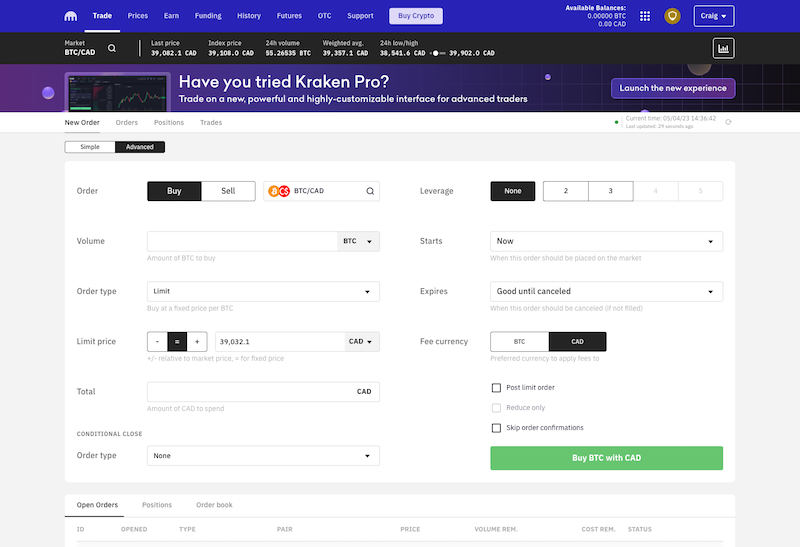This screenshot has height=547, width=800.
Task: Click the search icon in BTC/CAD pair field
Action: (x=370, y=191)
